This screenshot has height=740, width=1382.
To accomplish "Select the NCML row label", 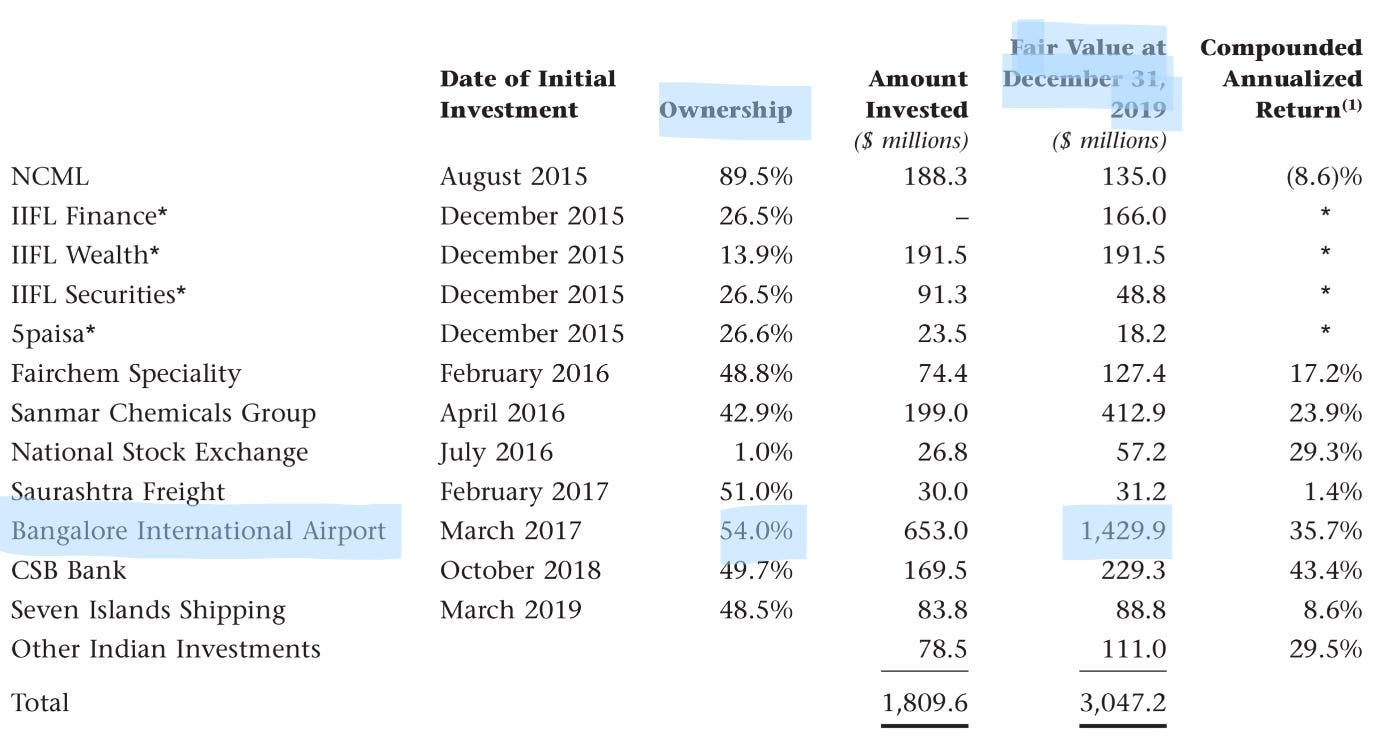I will pyautogui.click(x=50, y=177).
